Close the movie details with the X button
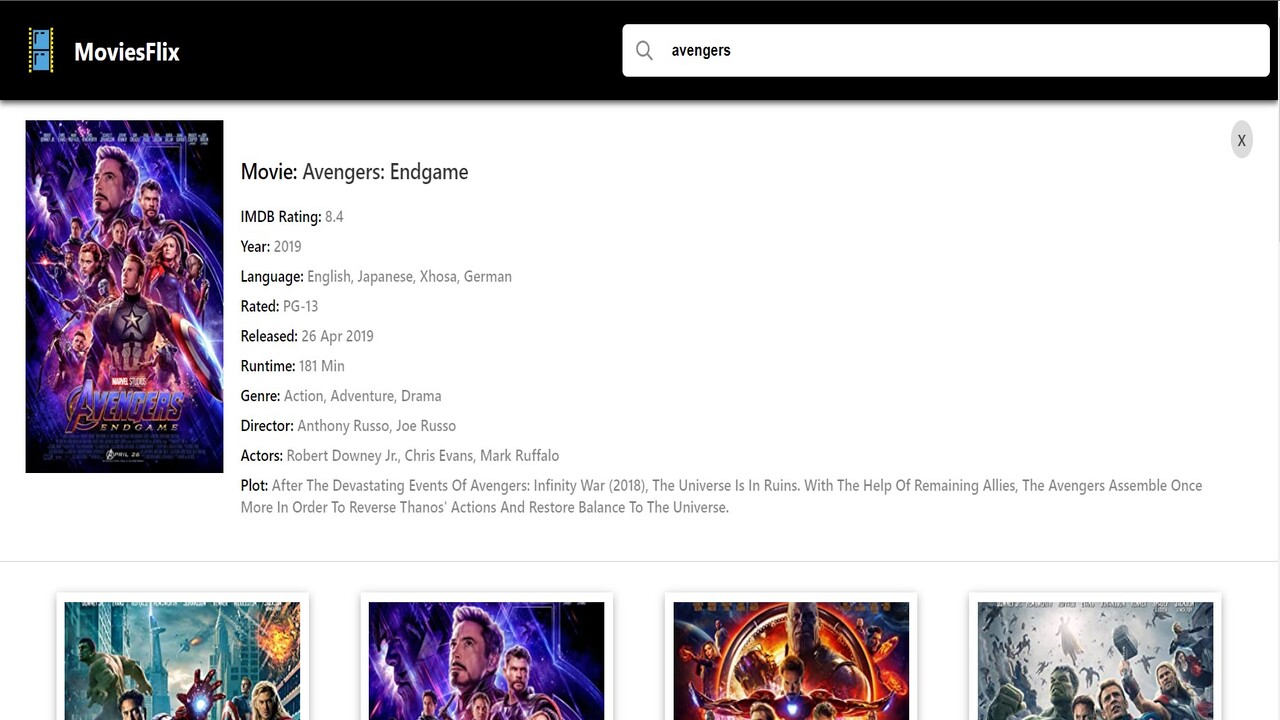The image size is (1280, 720). pyautogui.click(x=1241, y=140)
